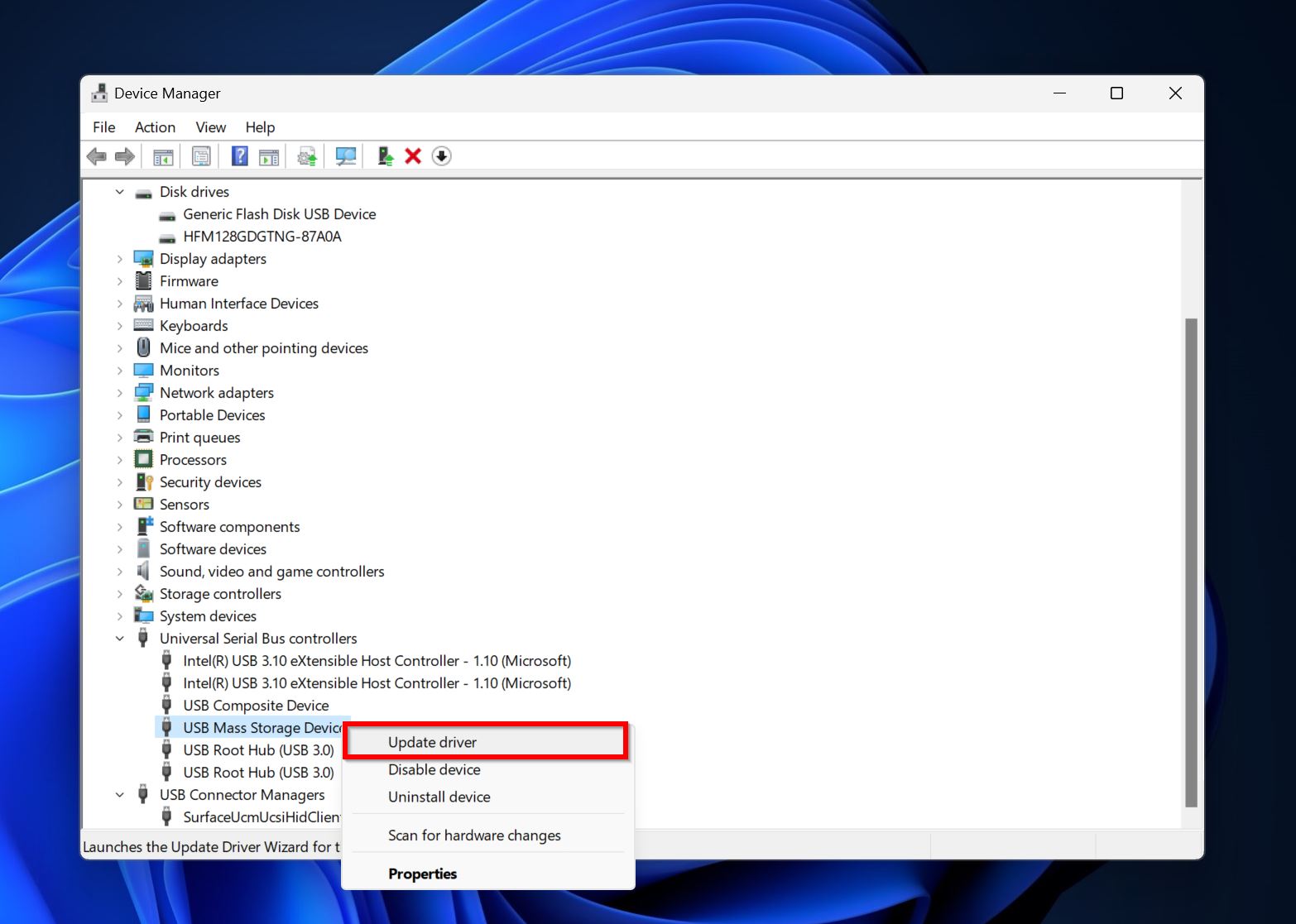Click the Mice and pointing devices icon

144,348
